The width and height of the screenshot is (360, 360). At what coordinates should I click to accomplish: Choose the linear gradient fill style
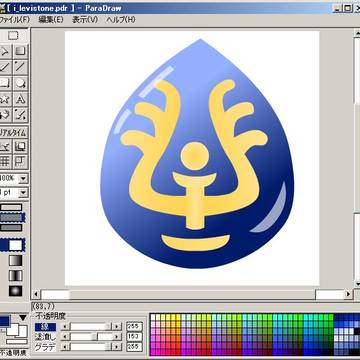[x=16, y=260]
